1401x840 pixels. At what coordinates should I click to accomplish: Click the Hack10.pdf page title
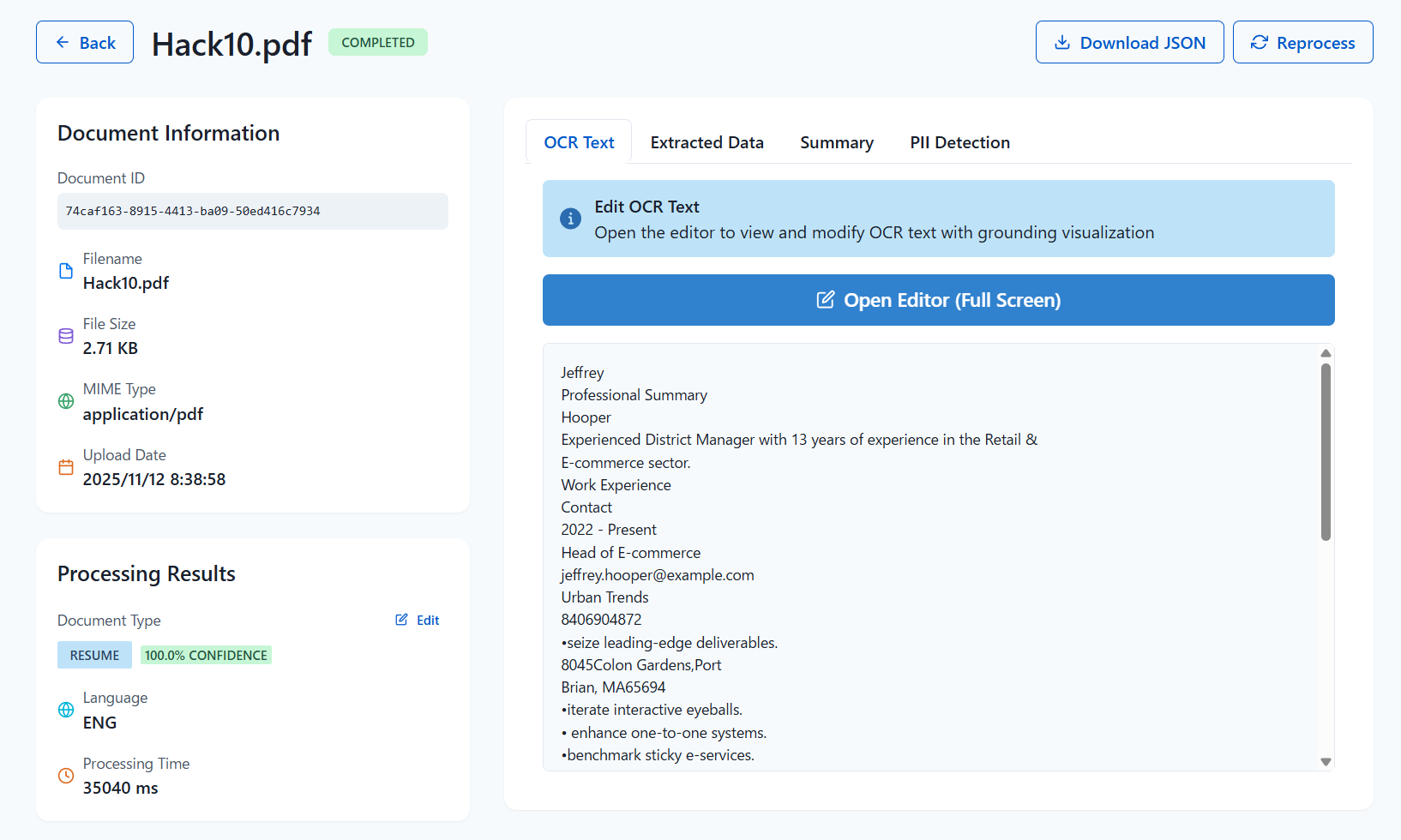[x=231, y=44]
